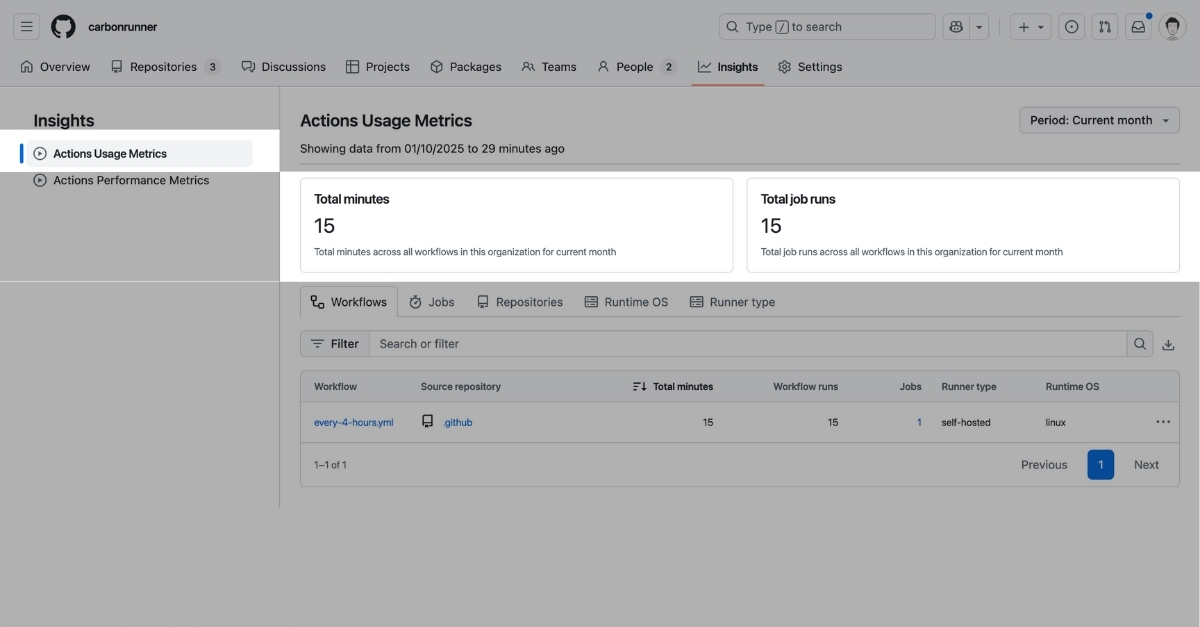Switch to the Jobs tab
This screenshot has height=627, width=1200.
click(x=431, y=302)
